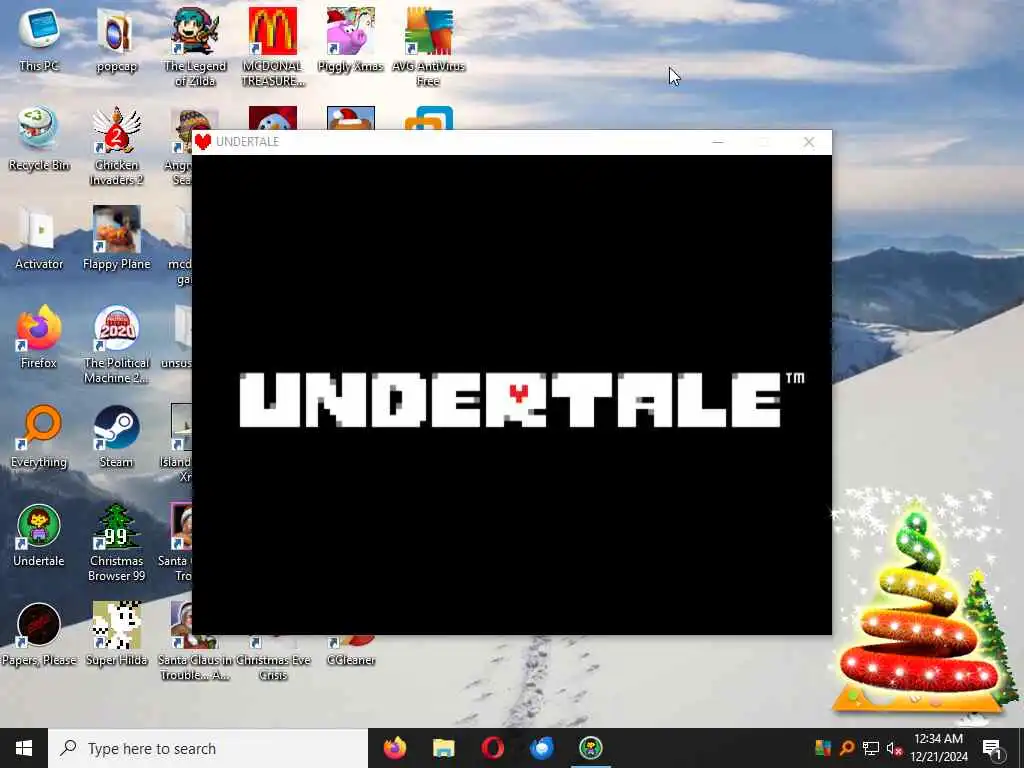
Task: Open network status in system tray
Action: (871, 748)
